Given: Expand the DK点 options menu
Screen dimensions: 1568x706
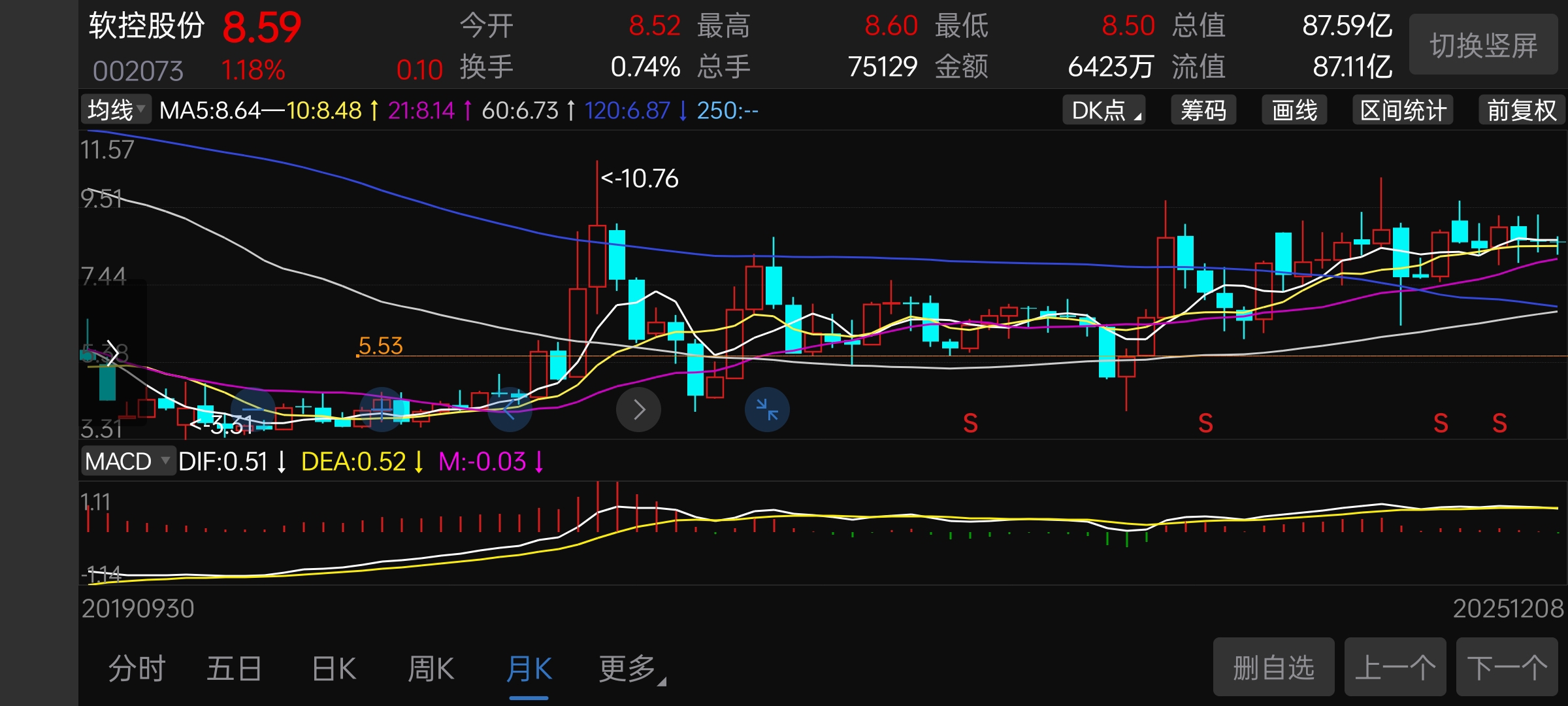Looking at the screenshot, I should point(1105,110).
